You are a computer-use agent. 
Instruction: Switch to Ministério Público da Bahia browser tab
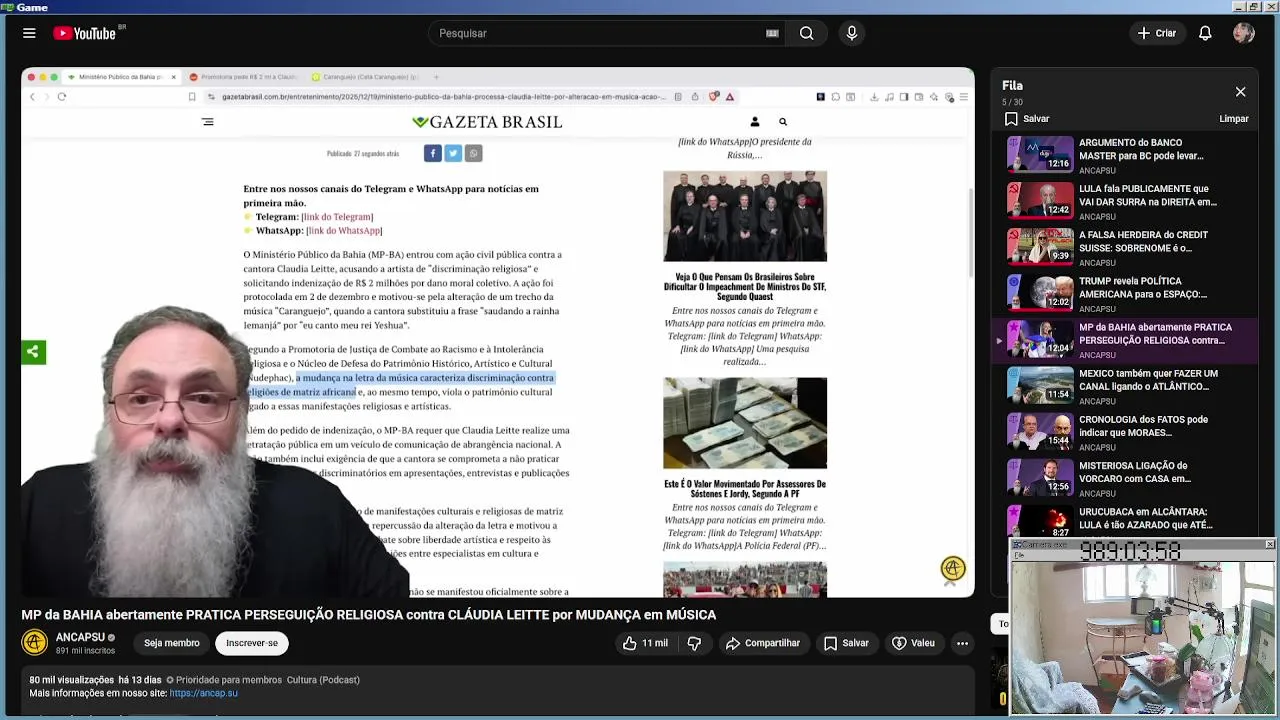coord(120,77)
